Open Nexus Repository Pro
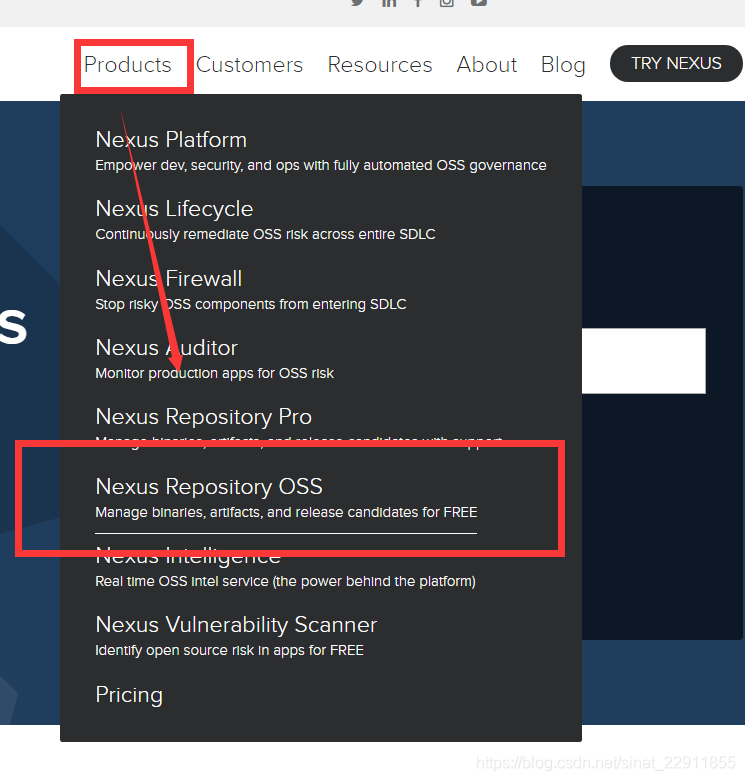This screenshot has width=745, height=781. tap(204, 417)
